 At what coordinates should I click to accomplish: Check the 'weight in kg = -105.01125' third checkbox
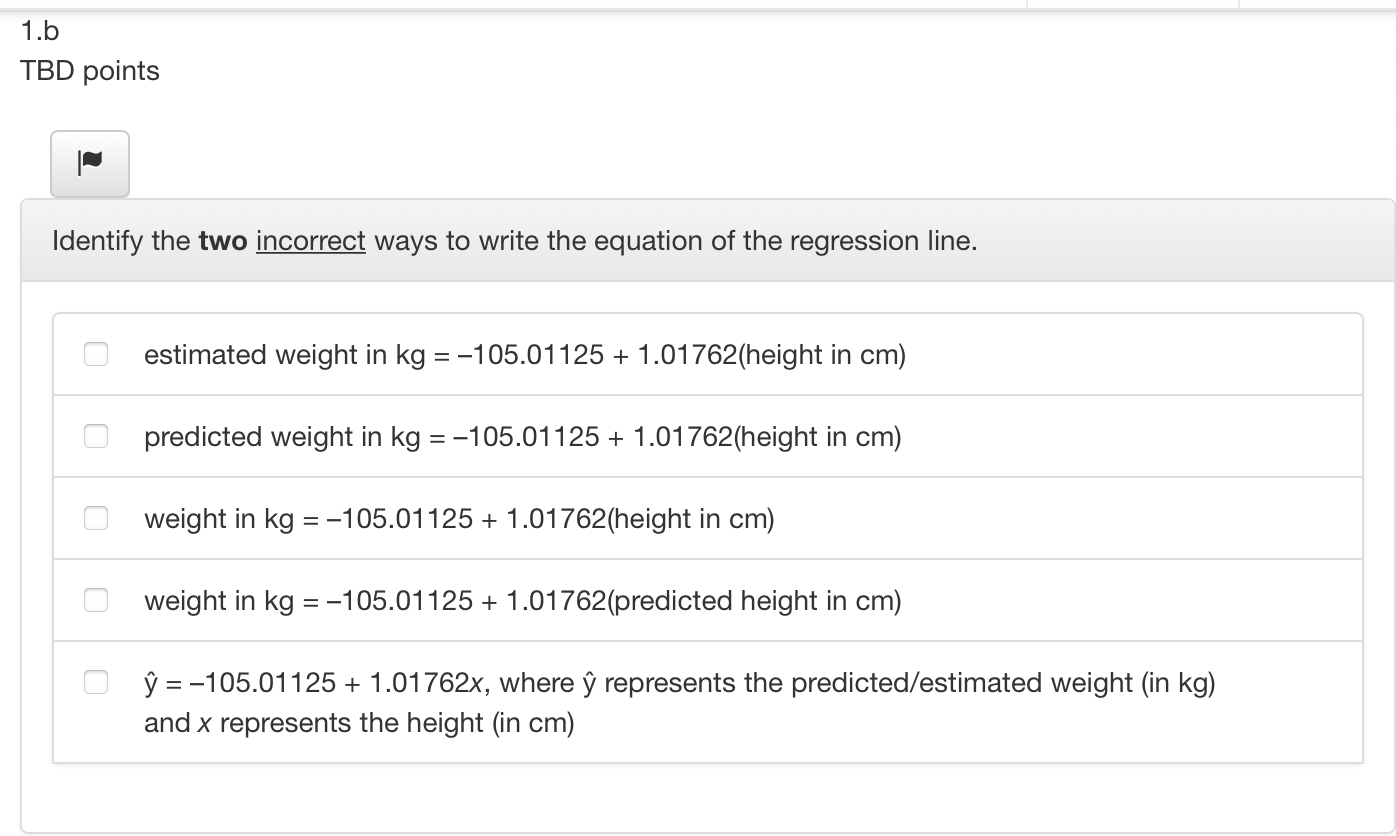(96, 517)
